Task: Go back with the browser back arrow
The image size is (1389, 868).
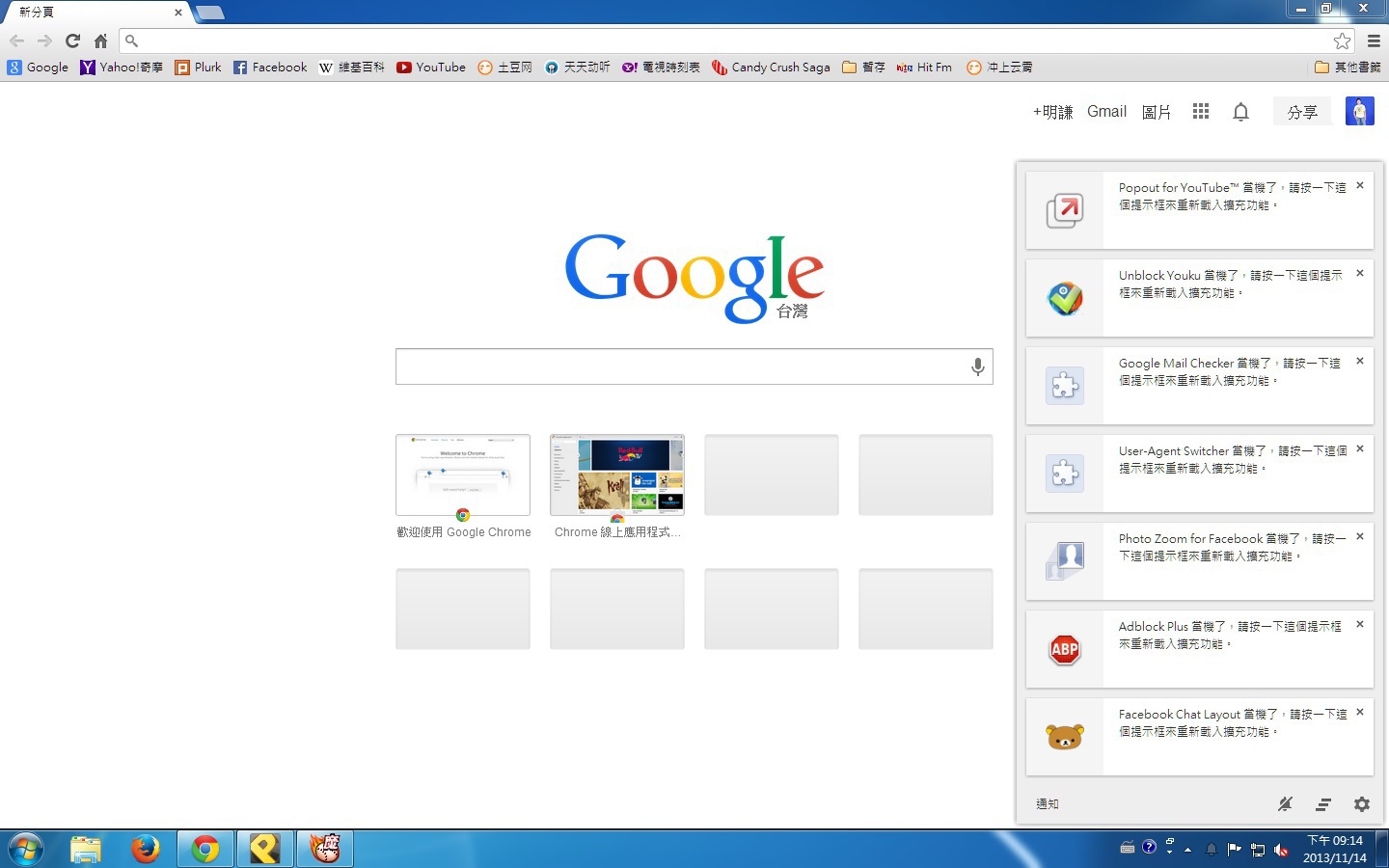Action: [16, 41]
